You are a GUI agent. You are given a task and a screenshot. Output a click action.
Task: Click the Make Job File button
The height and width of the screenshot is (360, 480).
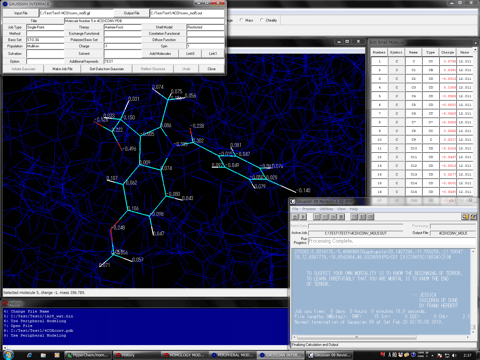tap(62, 69)
